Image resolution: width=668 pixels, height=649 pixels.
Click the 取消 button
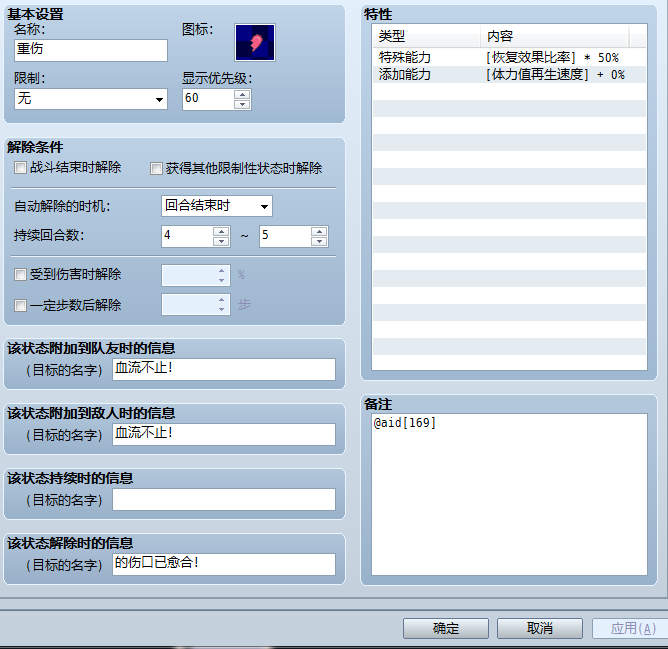click(x=540, y=629)
